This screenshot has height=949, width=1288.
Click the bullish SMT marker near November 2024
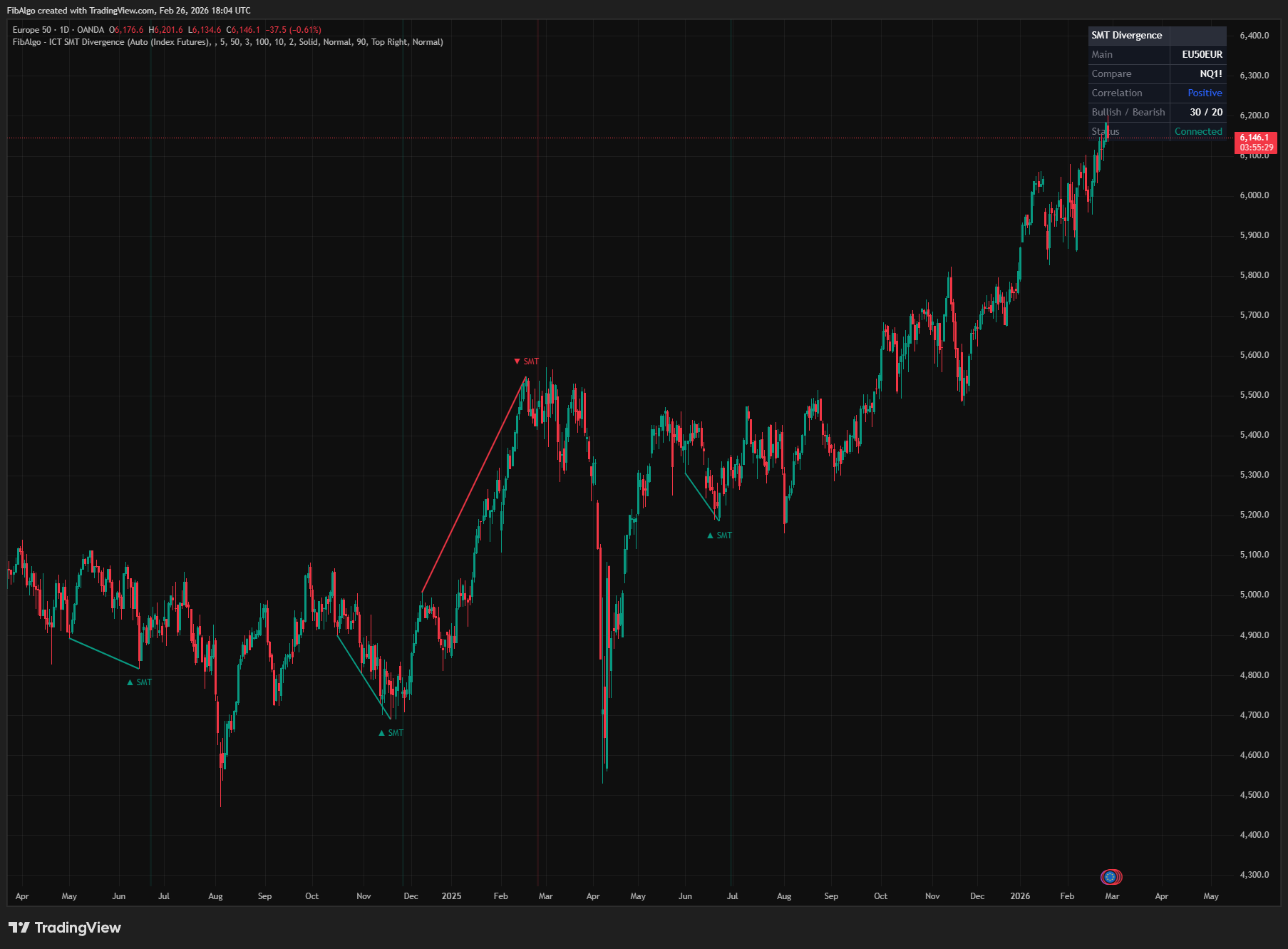(x=391, y=733)
